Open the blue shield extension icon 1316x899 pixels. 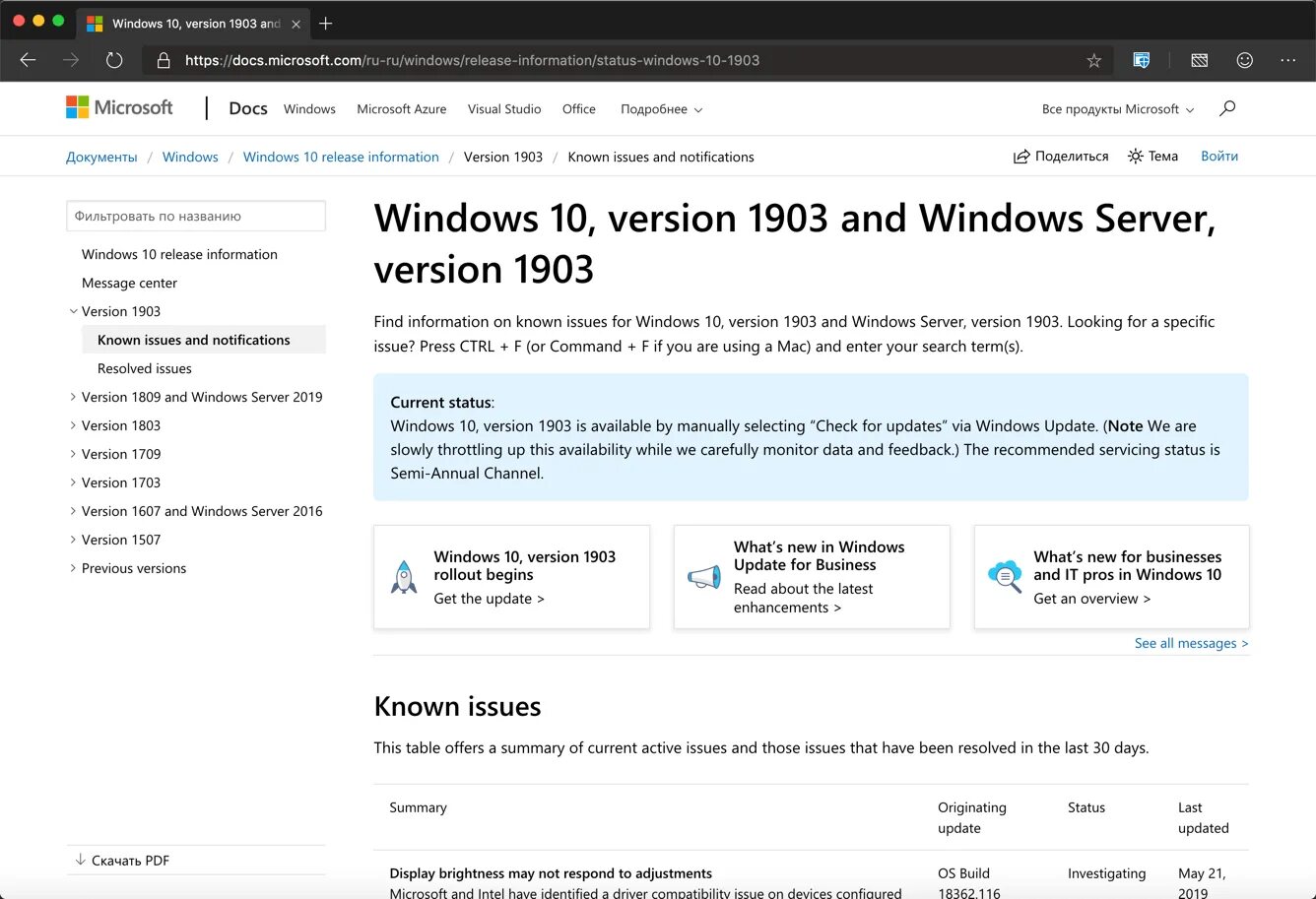click(x=1142, y=60)
